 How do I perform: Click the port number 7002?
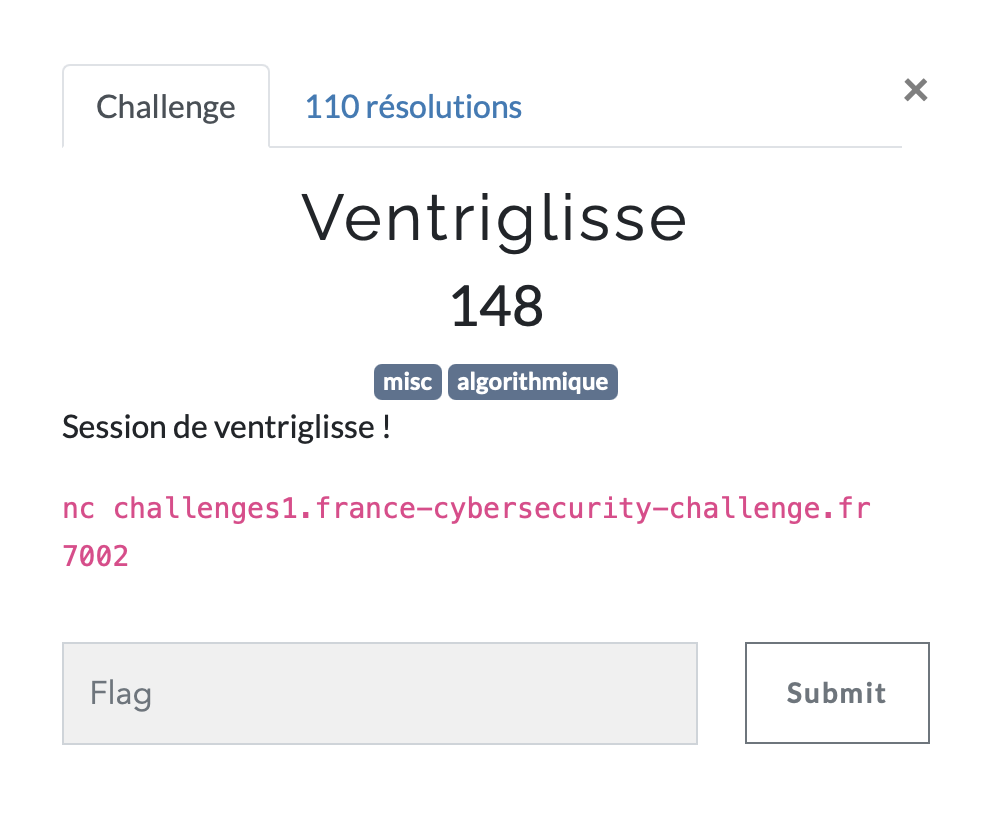(x=96, y=556)
